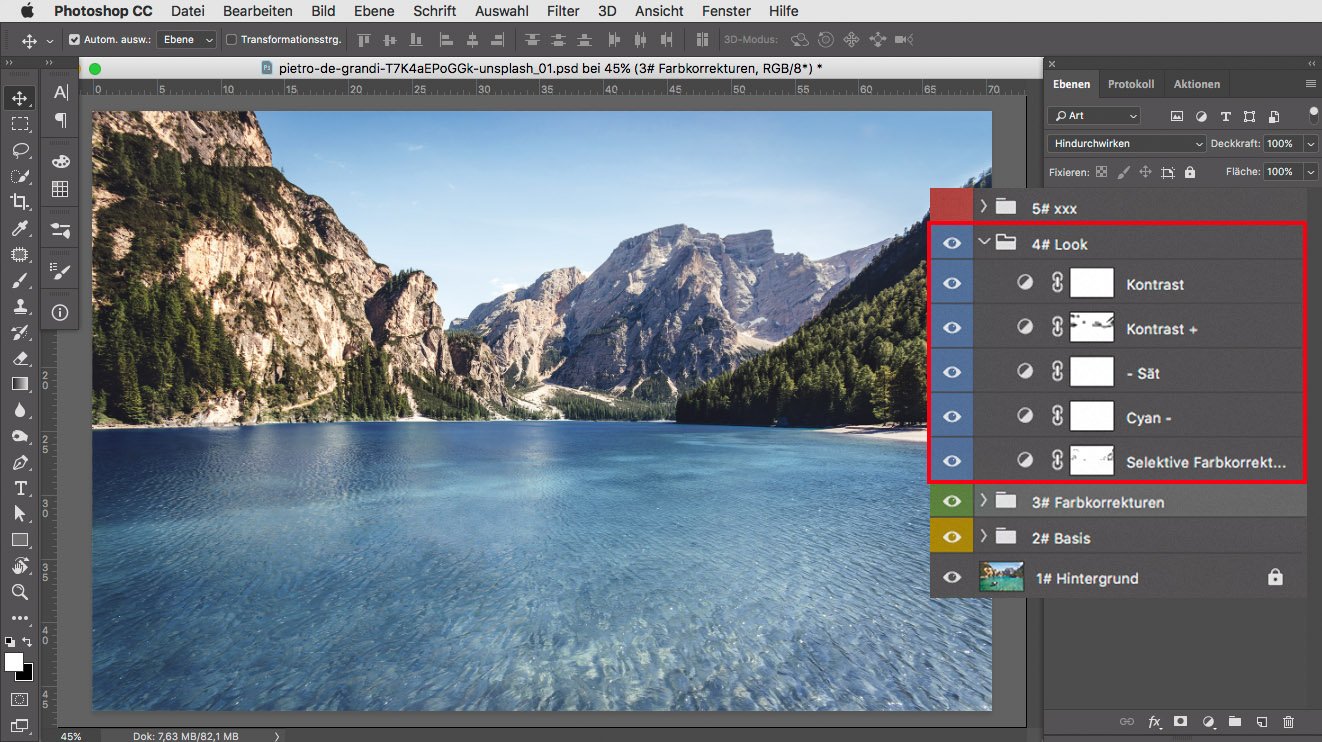Open the Ebene menu
This screenshot has height=742, width=1322.
point(376,11)
